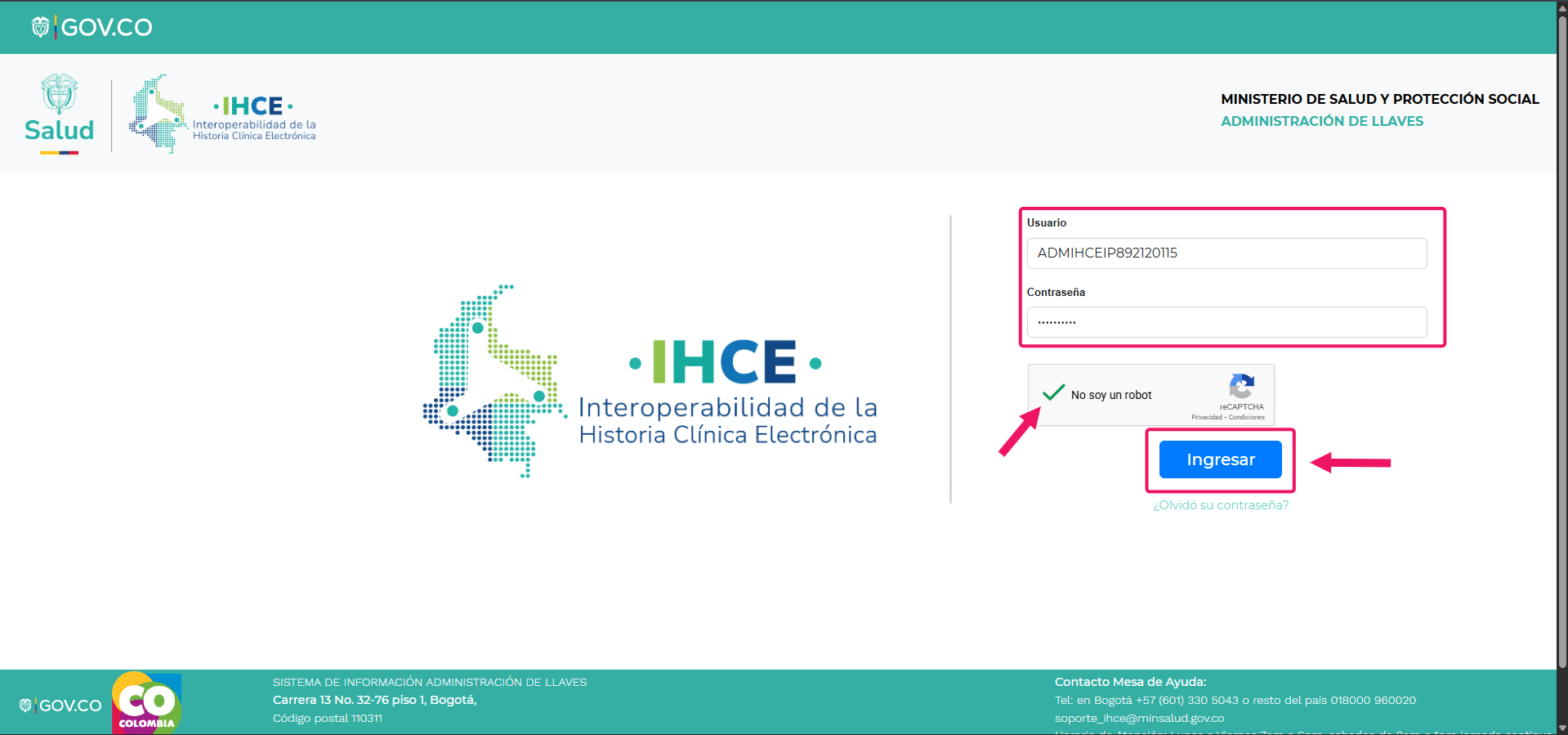The image size is (1568, 735).
Task: Focus the Usuario input field
Action: click(1226, 253)
